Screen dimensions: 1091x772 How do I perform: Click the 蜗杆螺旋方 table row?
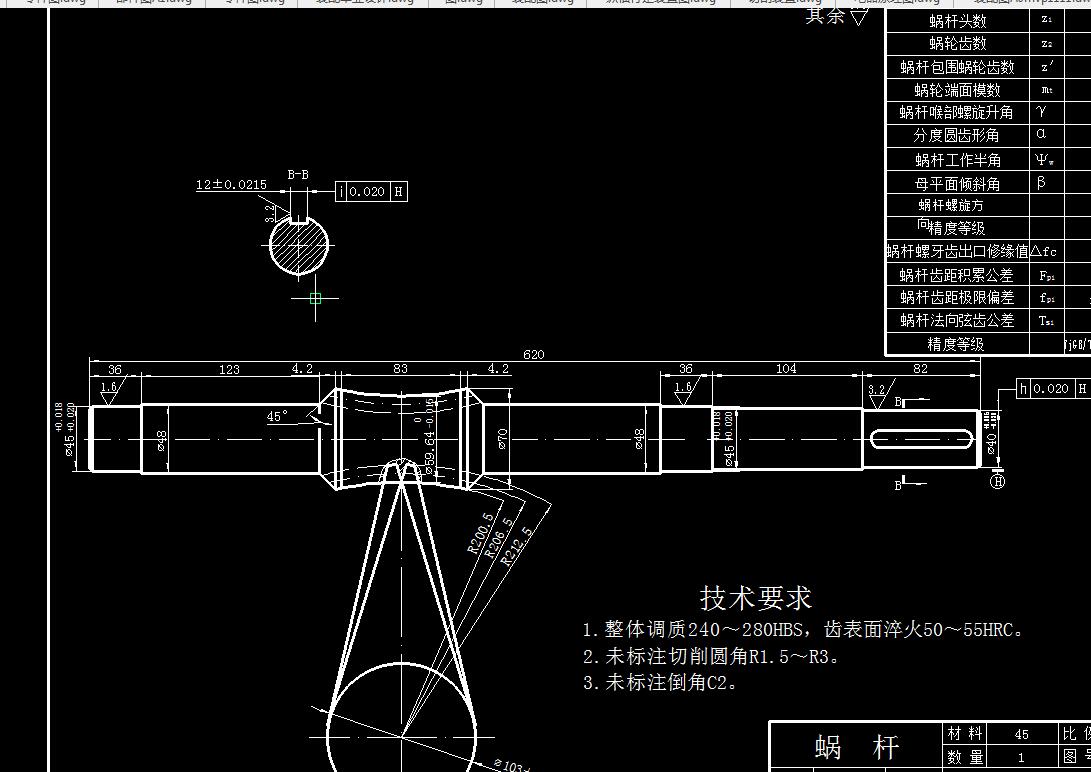pyautogui.click(x=988, y=206)
